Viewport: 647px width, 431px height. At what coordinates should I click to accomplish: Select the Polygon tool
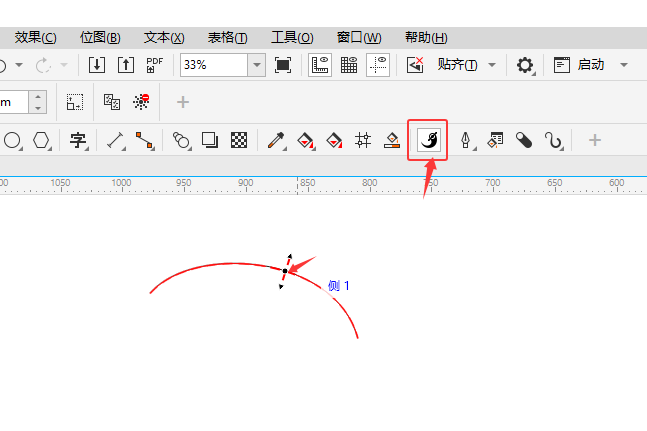click(41, 140)
